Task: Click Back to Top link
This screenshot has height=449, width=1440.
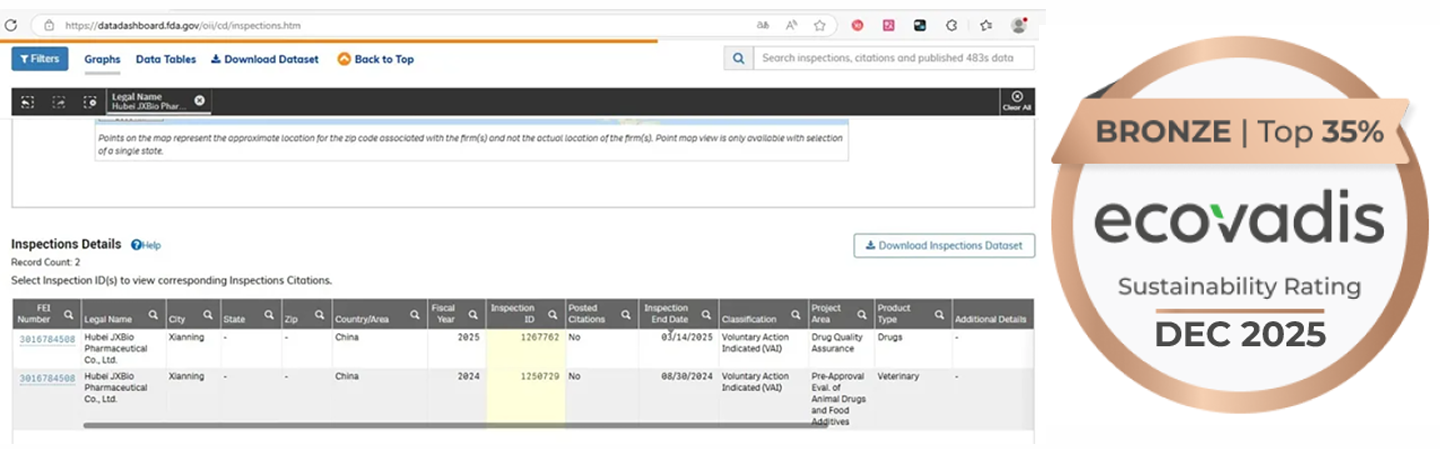Action: pos(376,59)
